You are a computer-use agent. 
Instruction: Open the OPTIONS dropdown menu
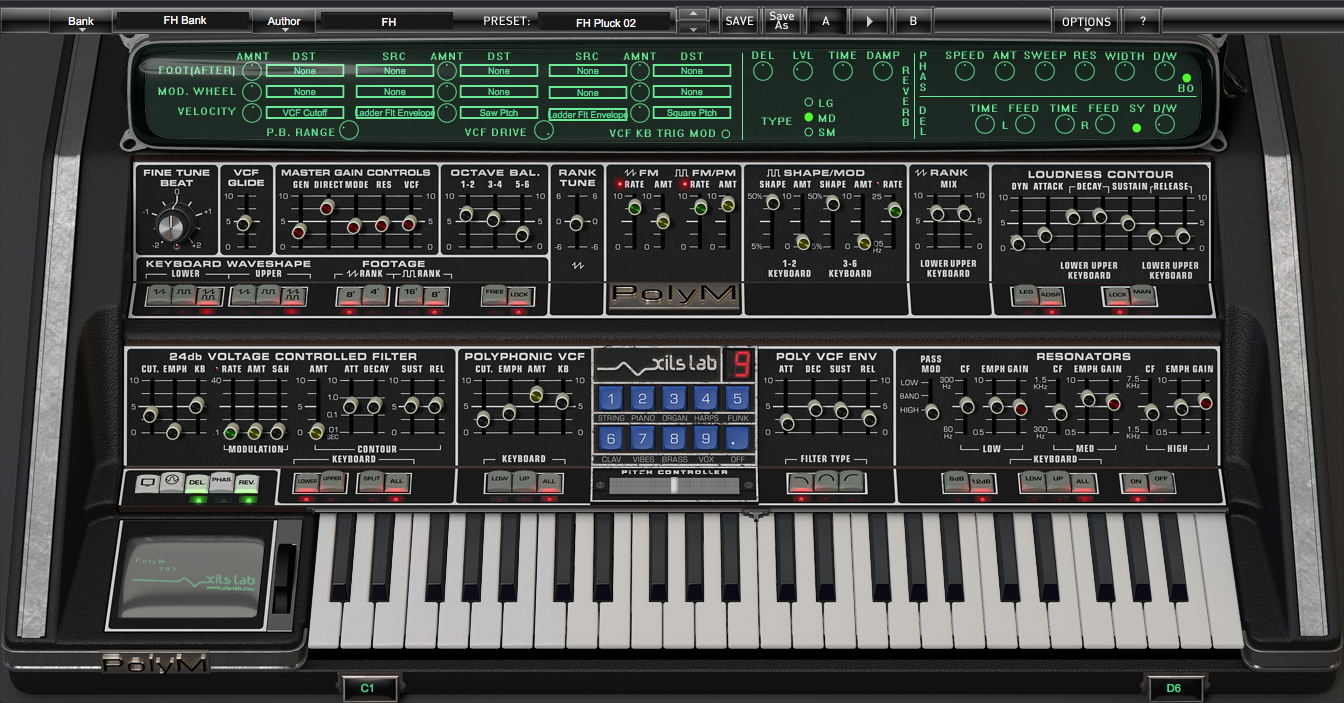[1086, 21]
